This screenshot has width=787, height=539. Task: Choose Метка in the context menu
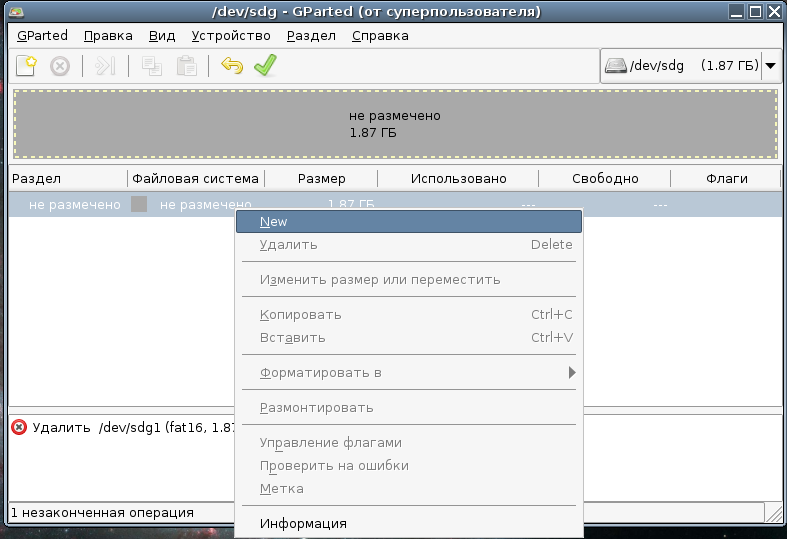point(409,489)
